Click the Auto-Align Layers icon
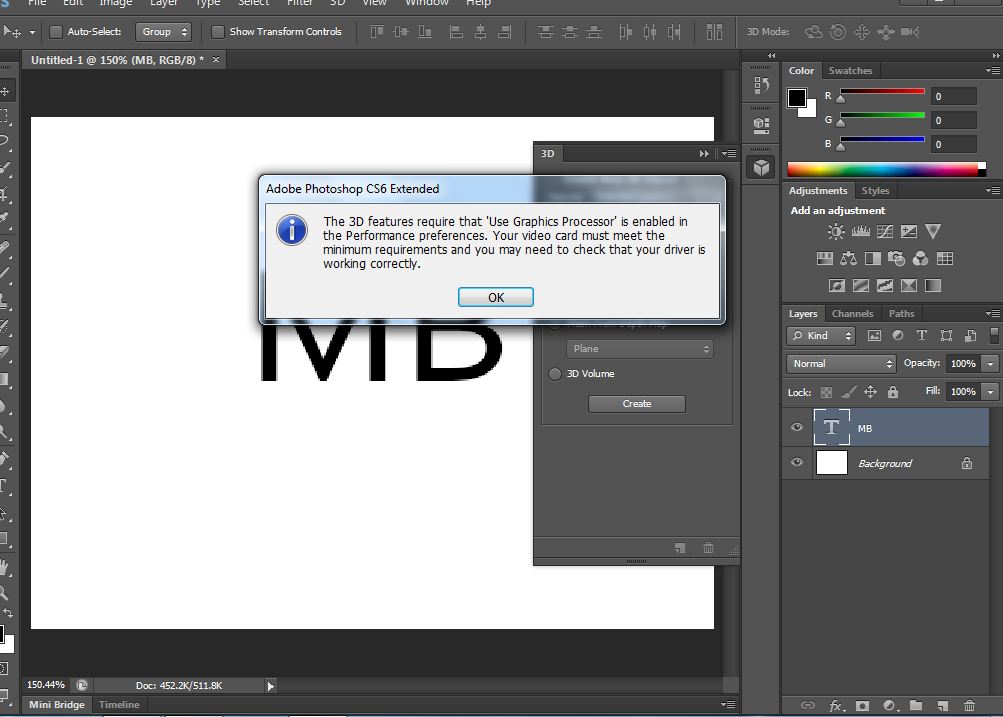This screenshot has height=717, width=1003. pyautogui.click(x=714, y=31)
